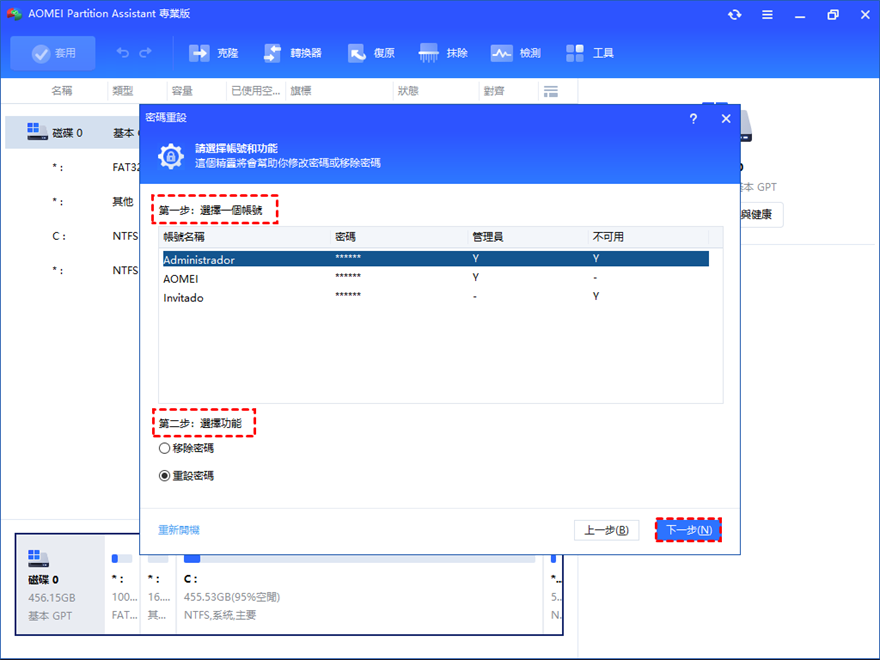Click the Apply (套用) checkmark button
Image resolution: width=880 pixels, height=660 pixels.
tap(53, 53)
